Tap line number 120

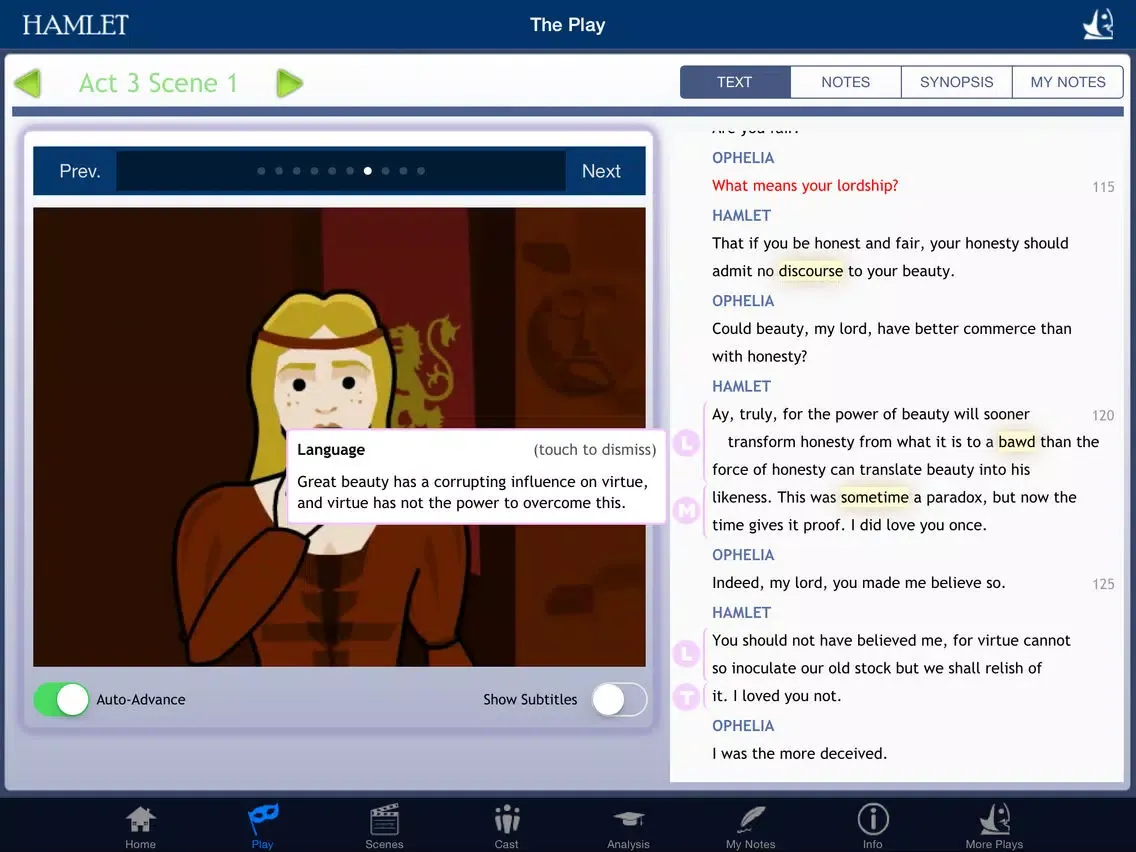pos(1103,415)
